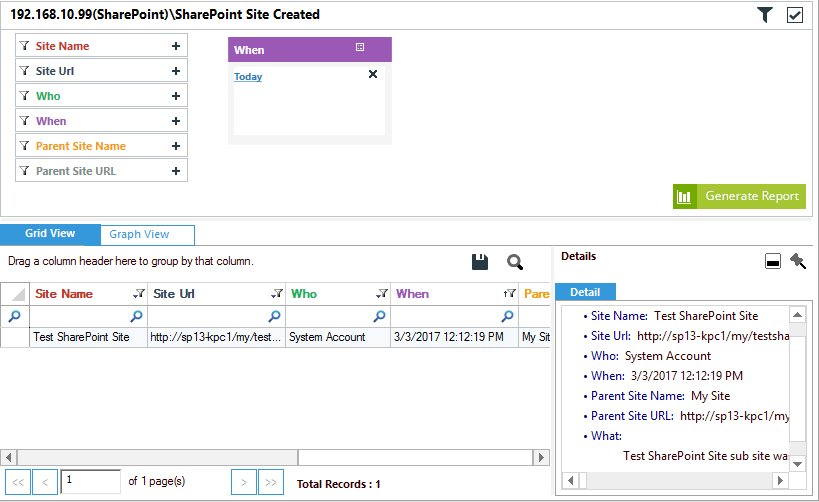Add When filter with plus
The image size is (819, 502).
176,121
